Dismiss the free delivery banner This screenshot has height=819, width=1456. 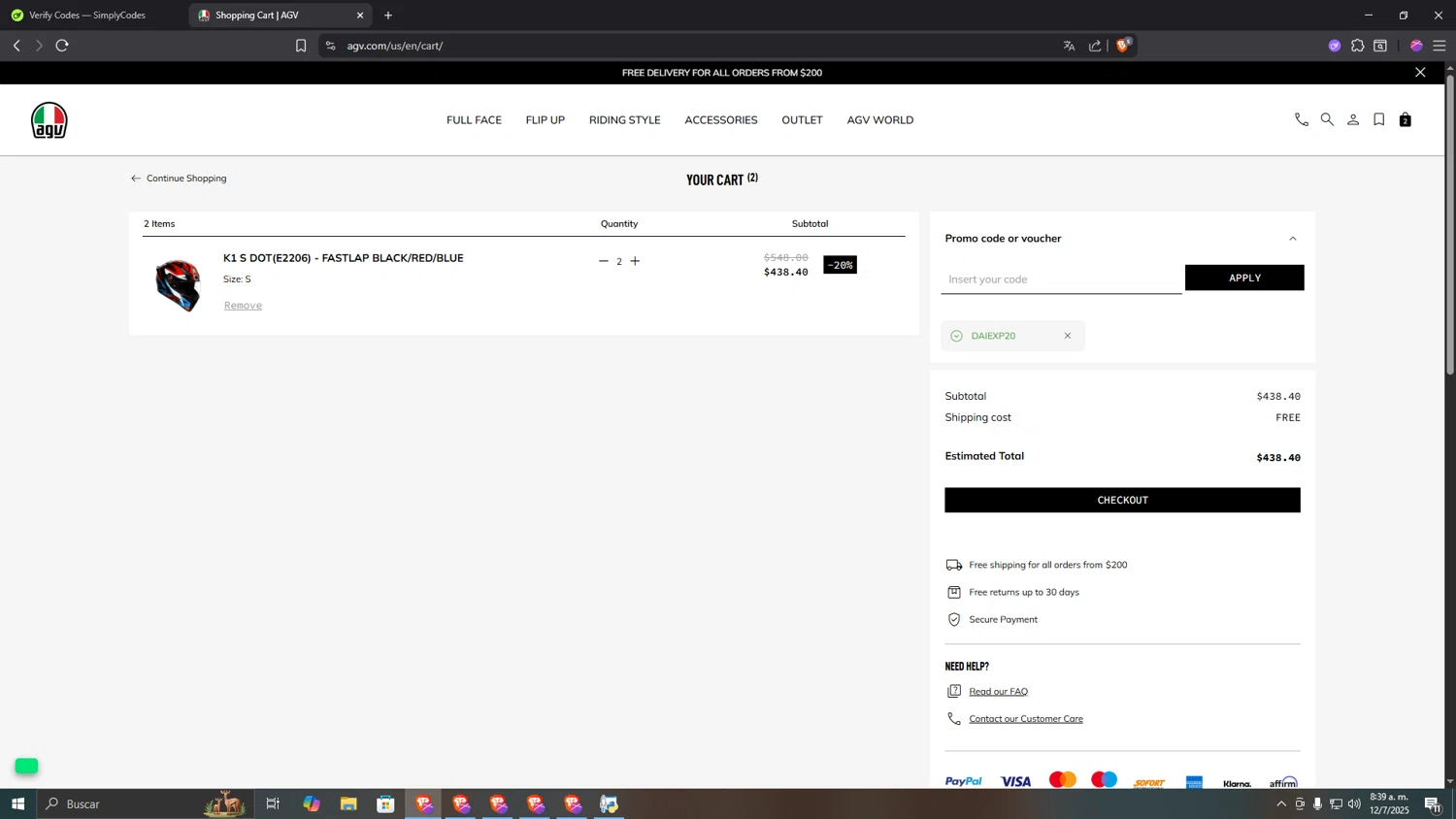click(1420, 73)
